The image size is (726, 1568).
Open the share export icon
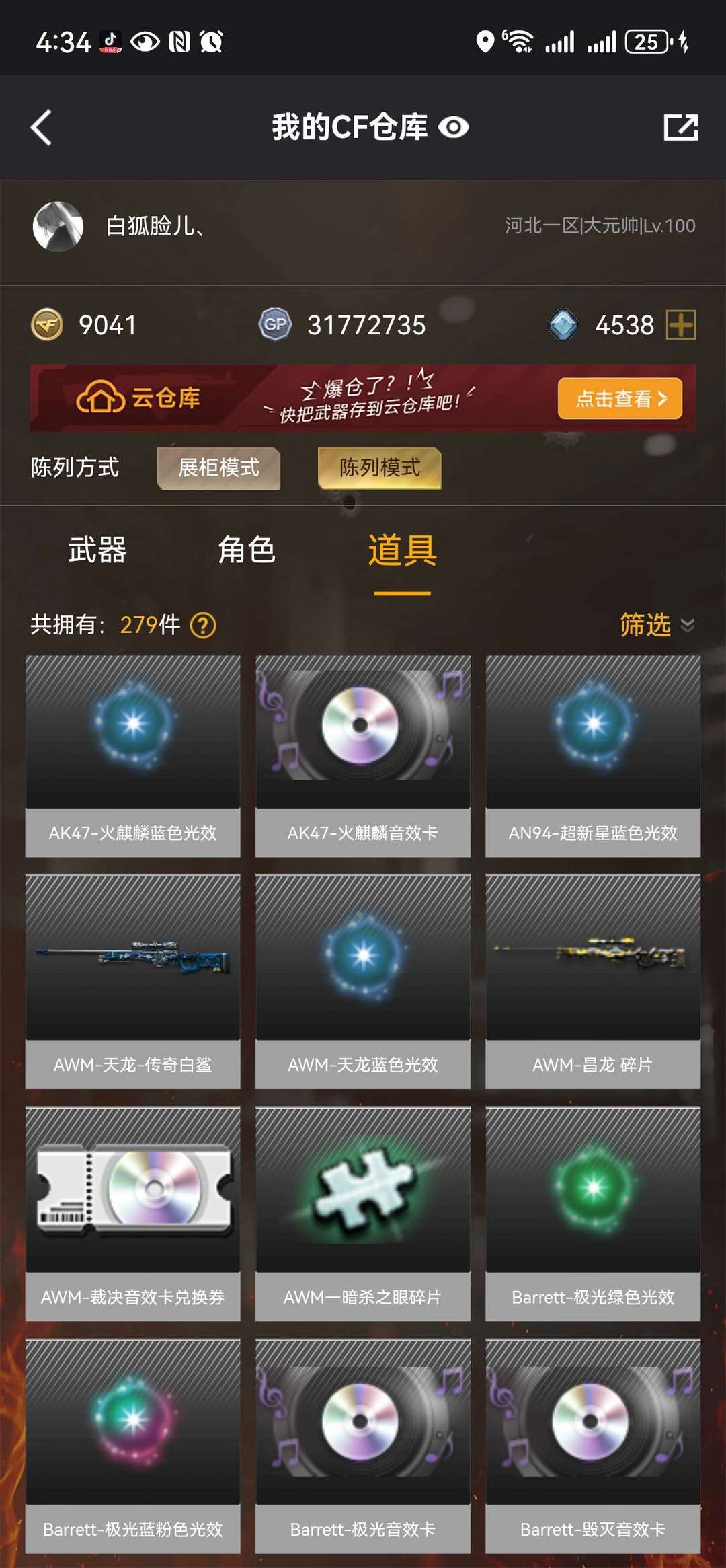pos(681,127)
